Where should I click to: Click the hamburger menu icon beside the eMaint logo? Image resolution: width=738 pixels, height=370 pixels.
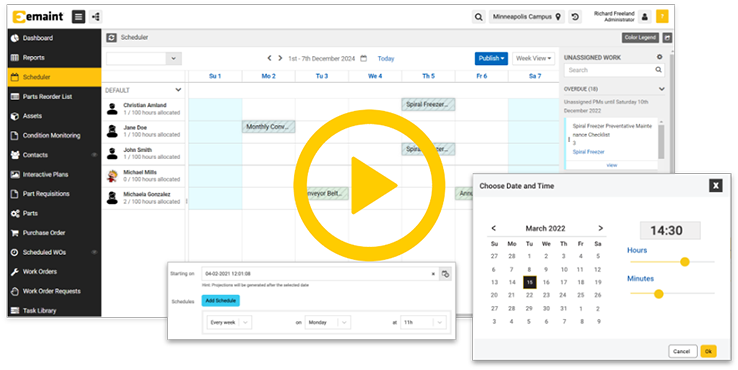[x=79, y=17]
